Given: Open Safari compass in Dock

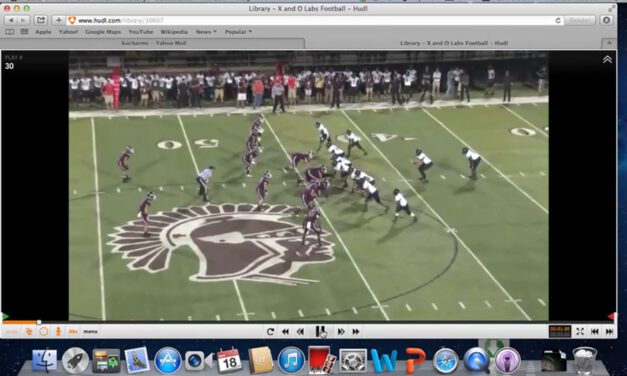Looking at the screenshot, I should pos(445,361).
